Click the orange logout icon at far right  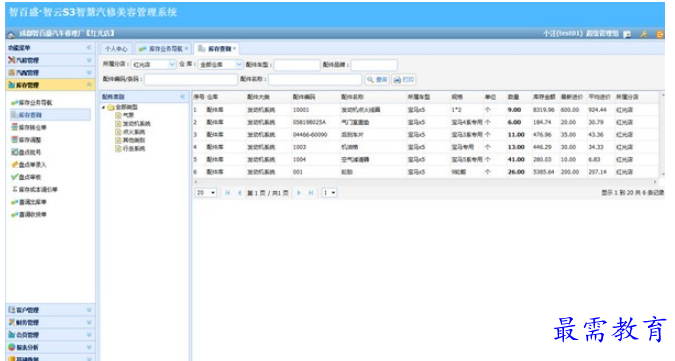point(660,34)
